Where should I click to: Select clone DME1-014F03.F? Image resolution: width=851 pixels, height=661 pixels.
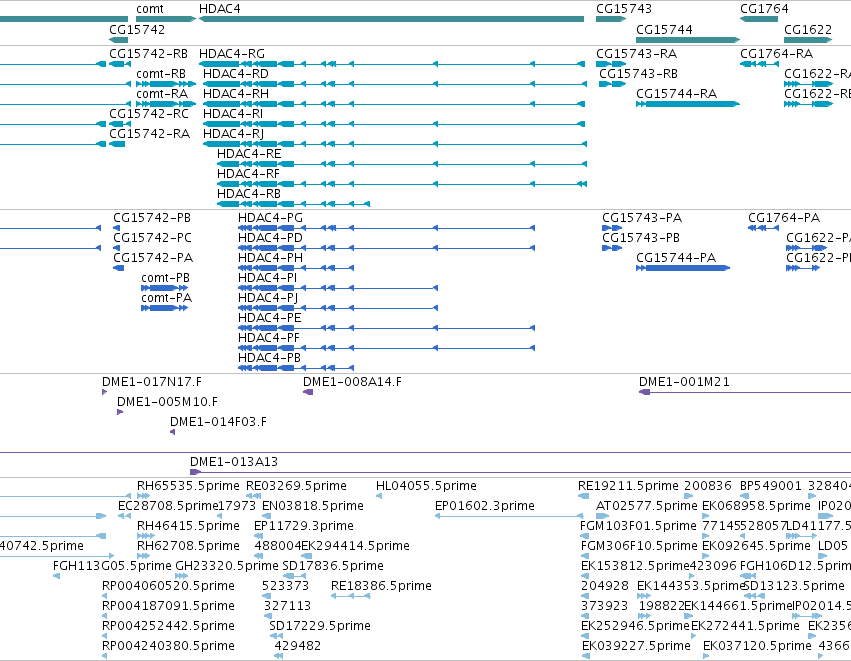218,422
